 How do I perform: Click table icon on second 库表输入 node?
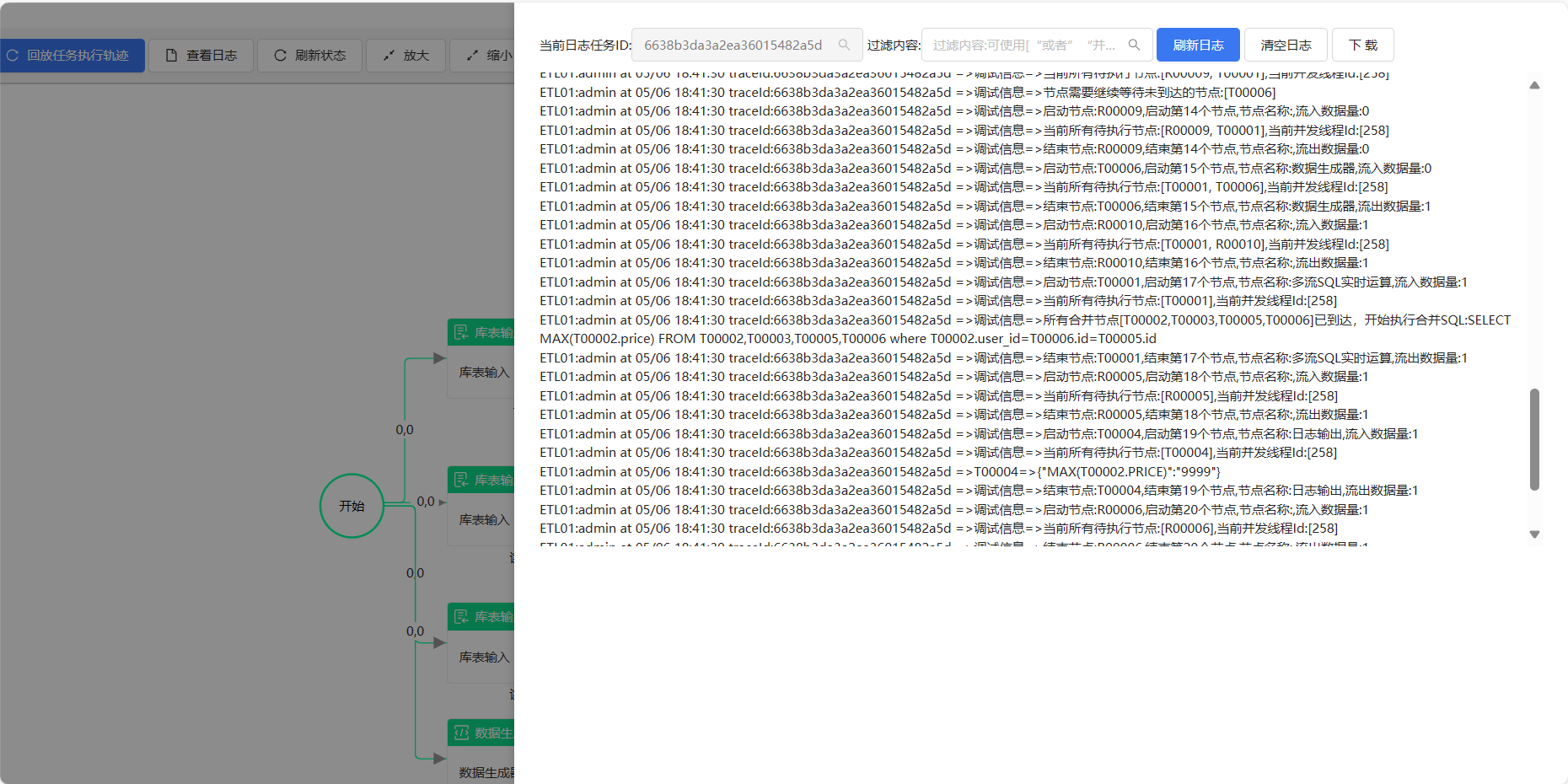point(461,480)
